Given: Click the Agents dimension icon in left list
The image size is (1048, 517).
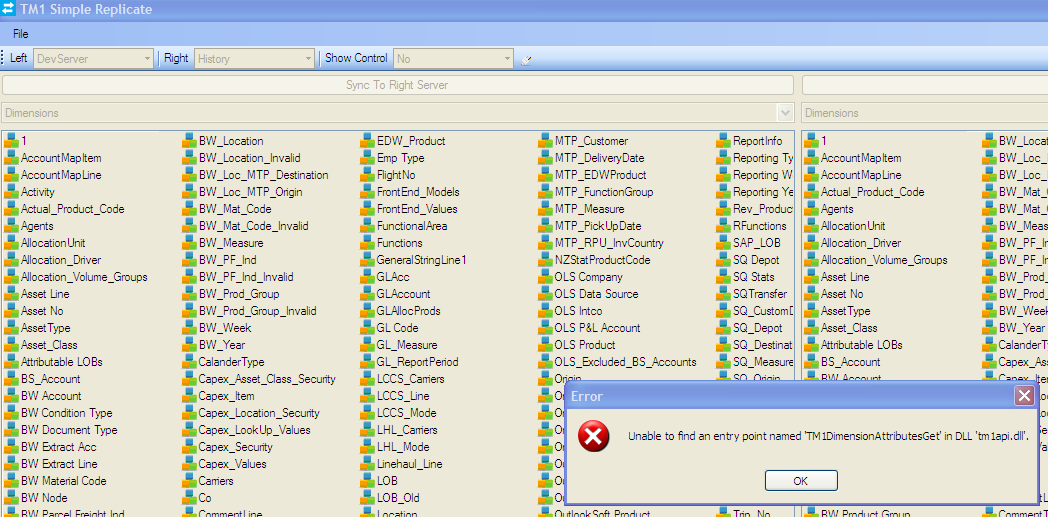Looking at the screenshot, I should click(x=10, y=226).
